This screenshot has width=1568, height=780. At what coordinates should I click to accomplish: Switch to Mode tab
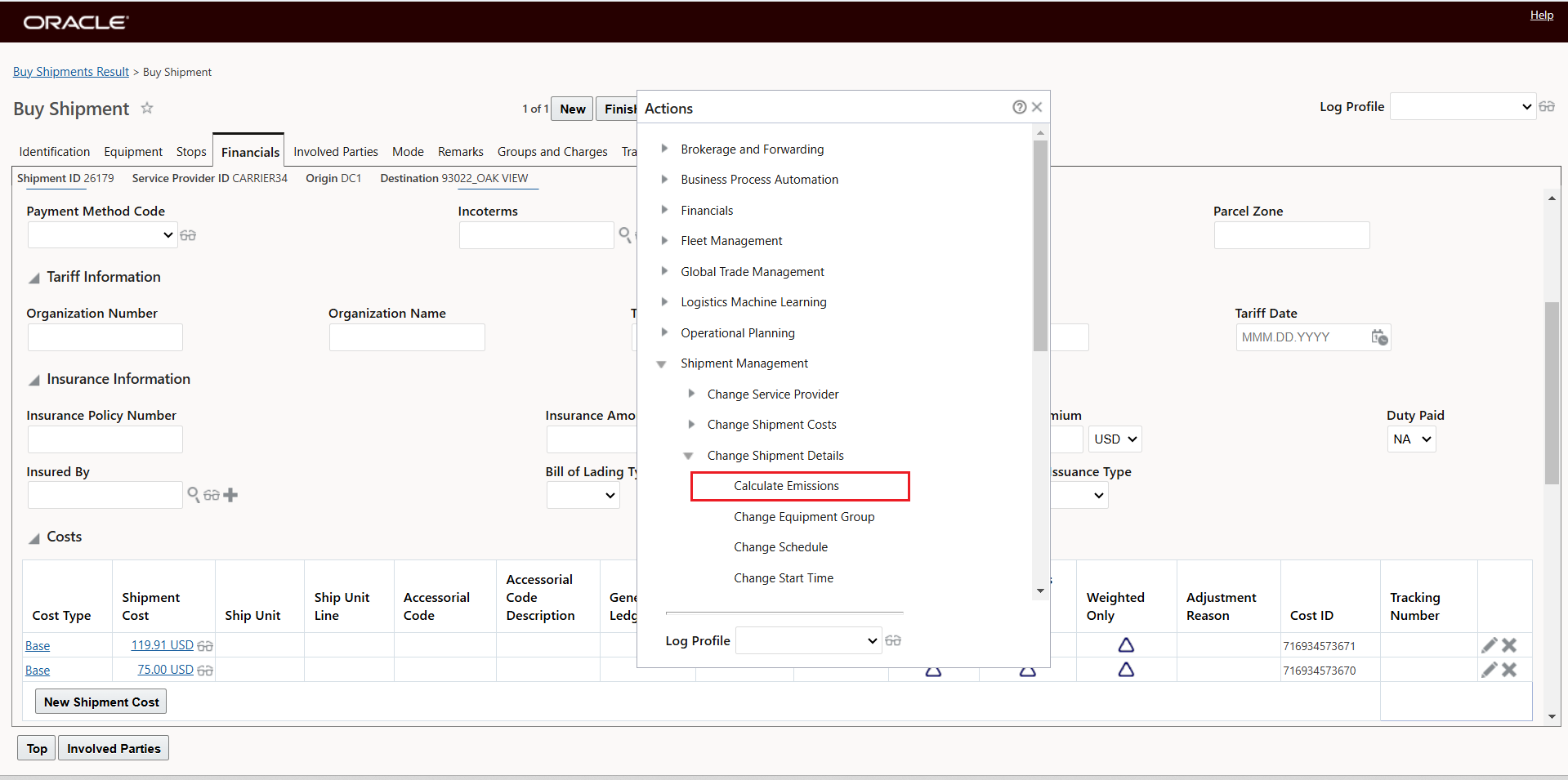(408, 152)
